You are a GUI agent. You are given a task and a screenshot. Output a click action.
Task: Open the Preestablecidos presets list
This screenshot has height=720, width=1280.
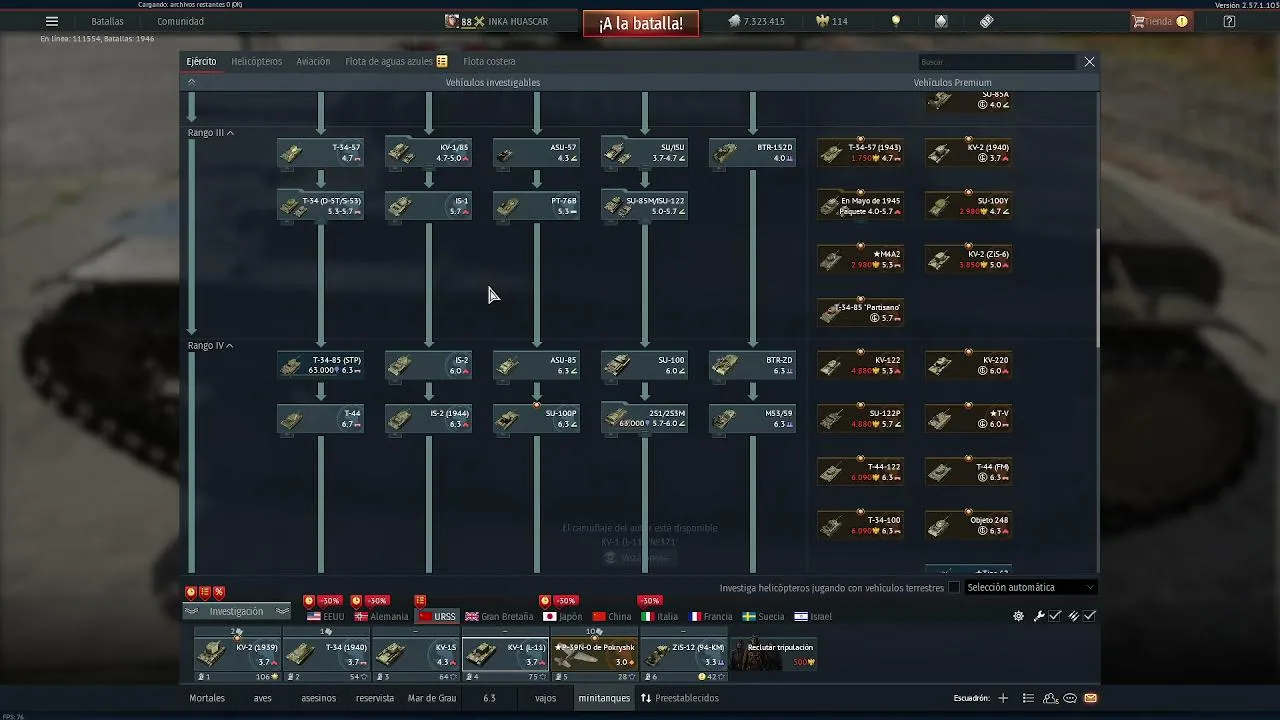pyautogui.click(x=680, y=698)
